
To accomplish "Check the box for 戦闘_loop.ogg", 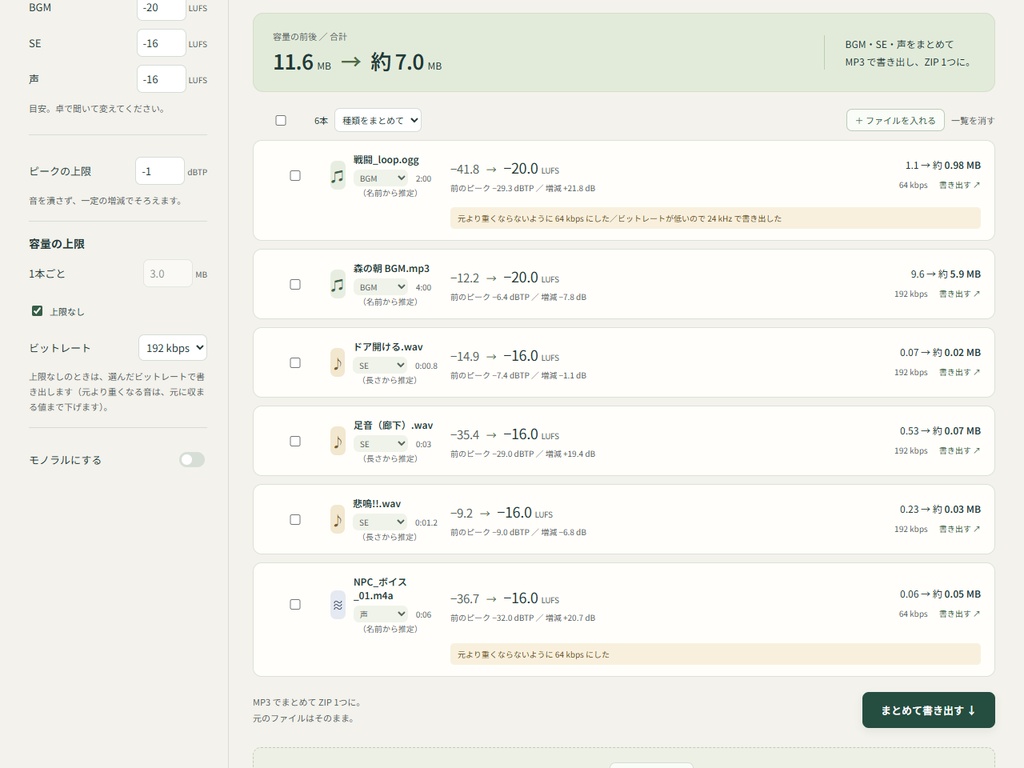I will point(295,176).
